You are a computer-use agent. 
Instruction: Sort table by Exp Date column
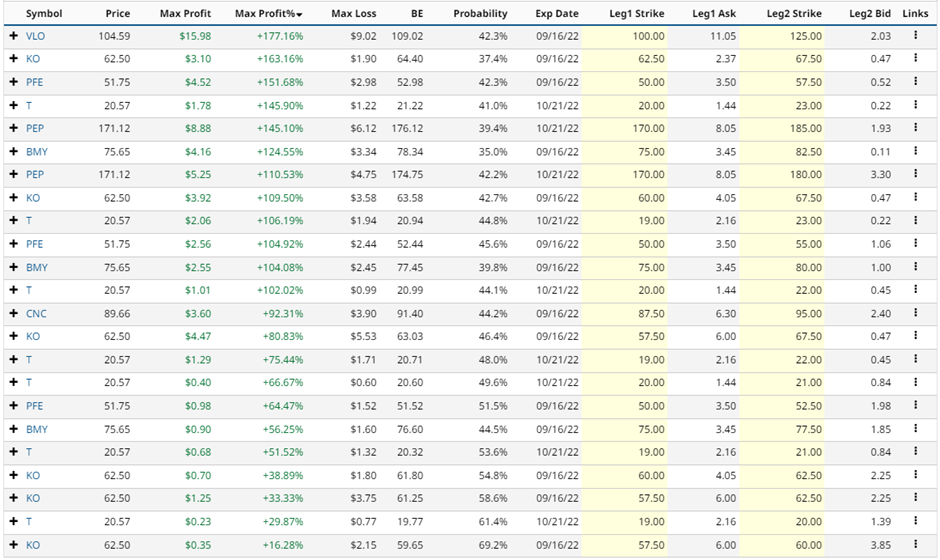point(557,13)
